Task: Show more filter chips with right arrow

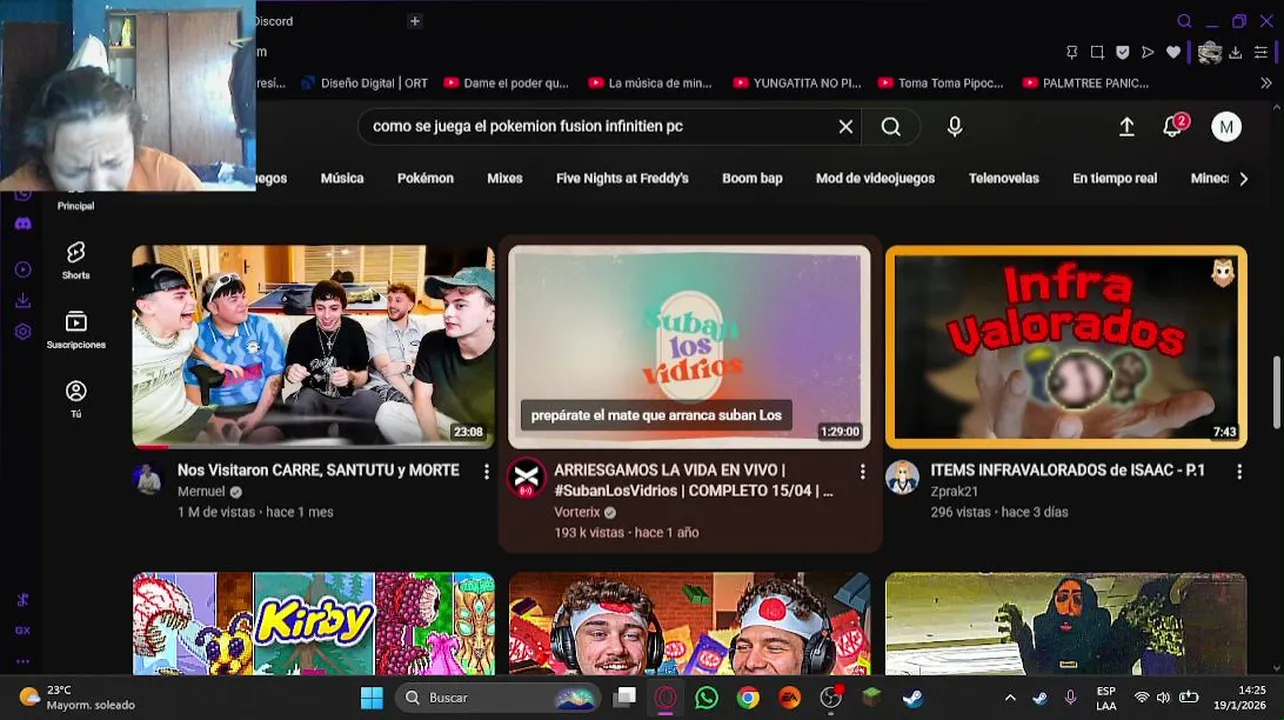Action: click(x=1243, y=179)
